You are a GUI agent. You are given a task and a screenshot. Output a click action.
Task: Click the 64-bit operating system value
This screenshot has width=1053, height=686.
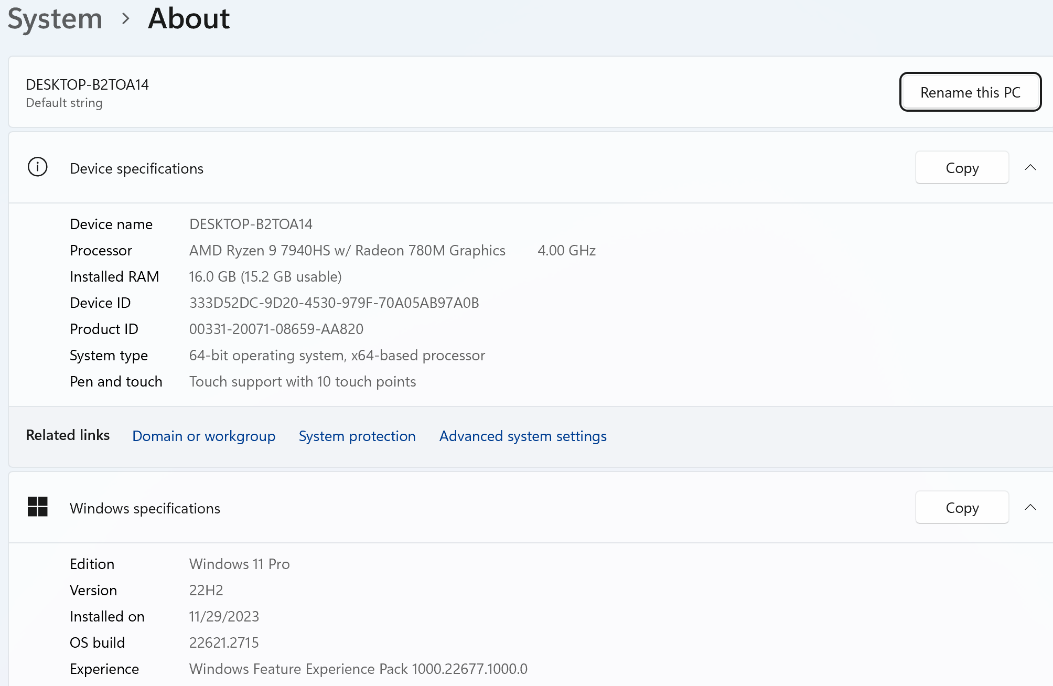pyautogui.click(x=337, y=355)
